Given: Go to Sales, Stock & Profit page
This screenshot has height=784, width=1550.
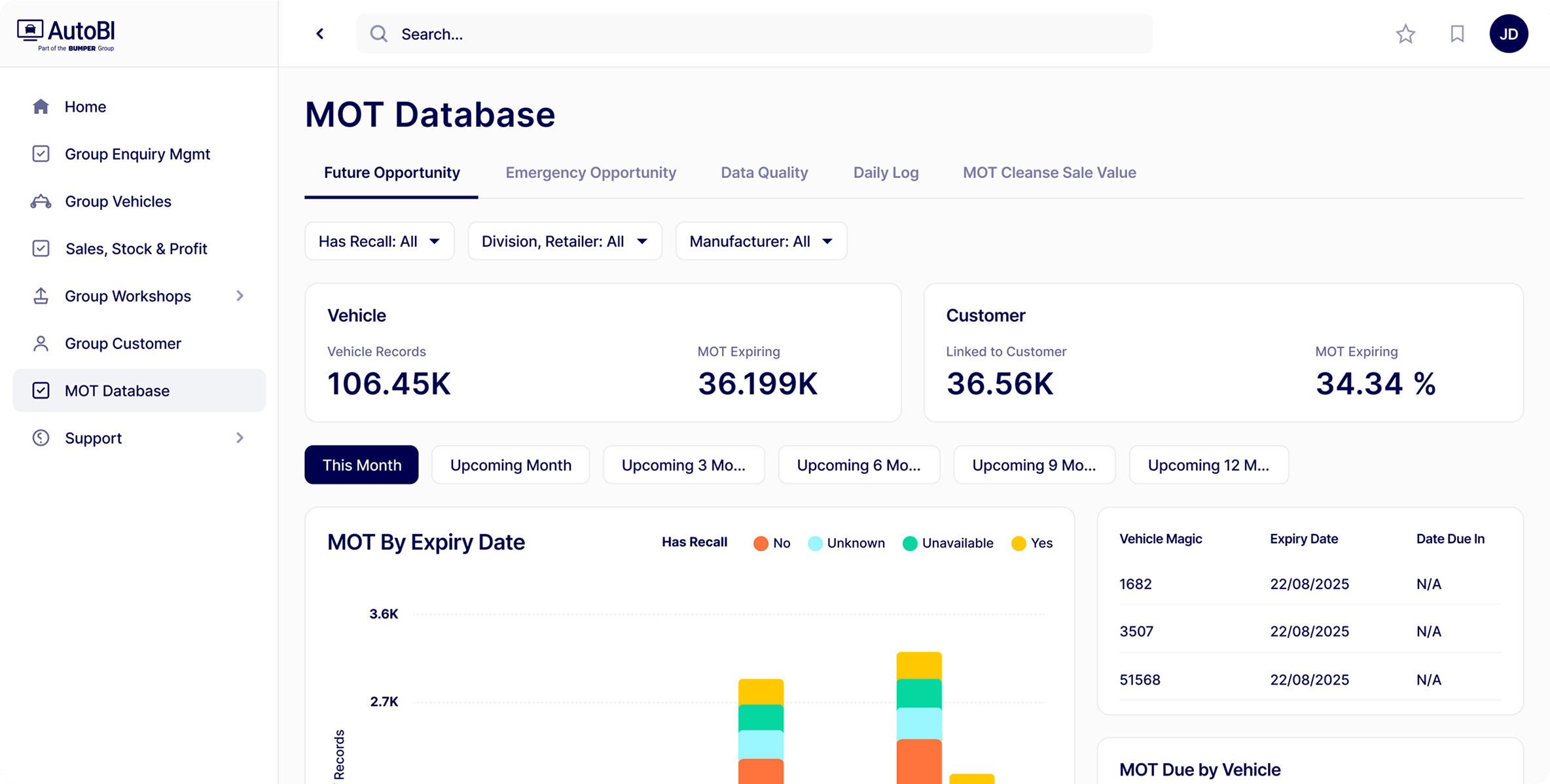Looking at the screenshot, I should [x=136, y=249].
